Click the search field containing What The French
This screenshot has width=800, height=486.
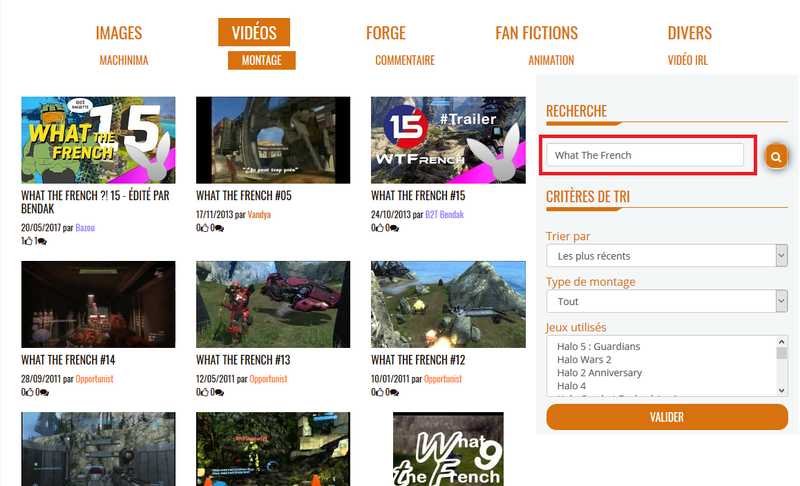[645, 155]
